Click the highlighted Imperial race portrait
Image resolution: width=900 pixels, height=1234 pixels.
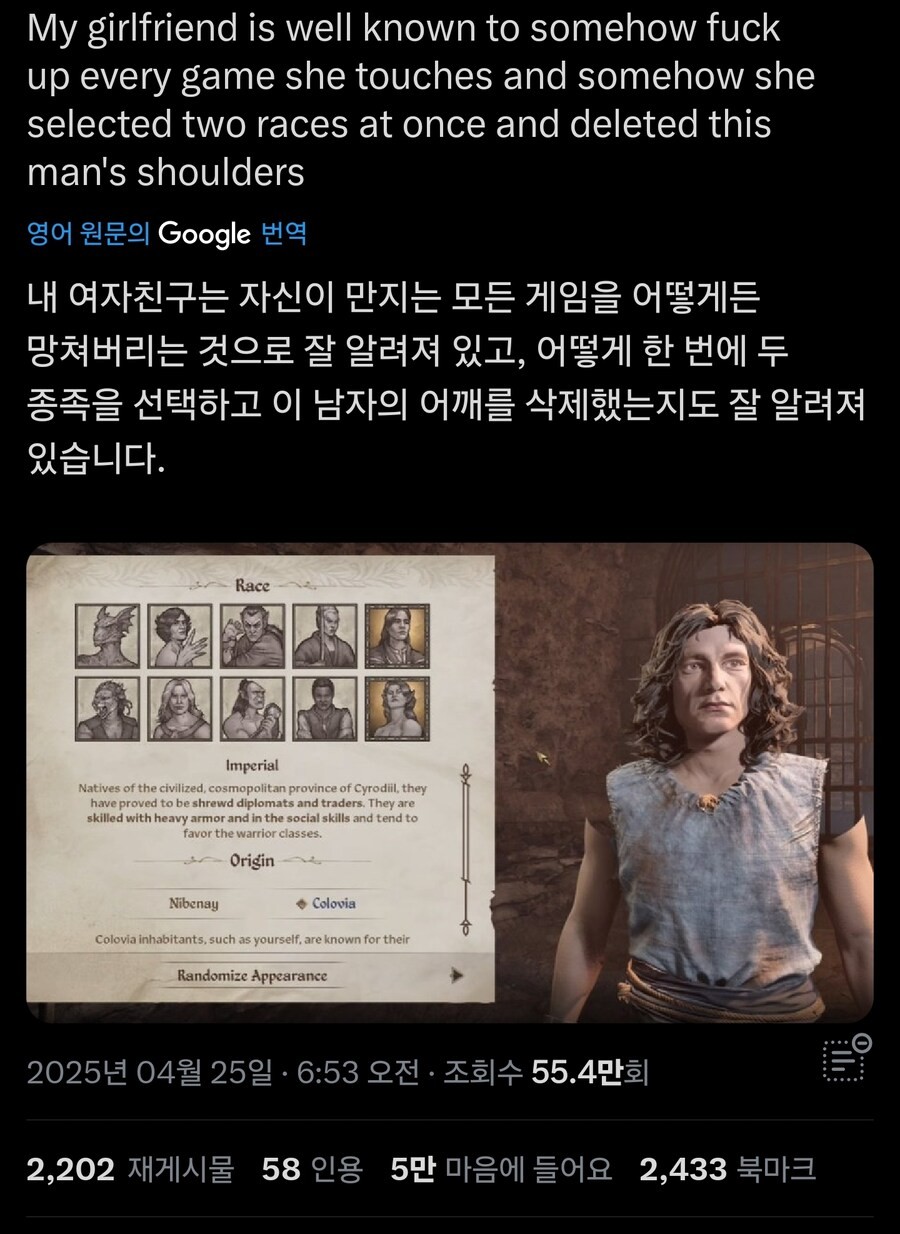pos(397,636)
